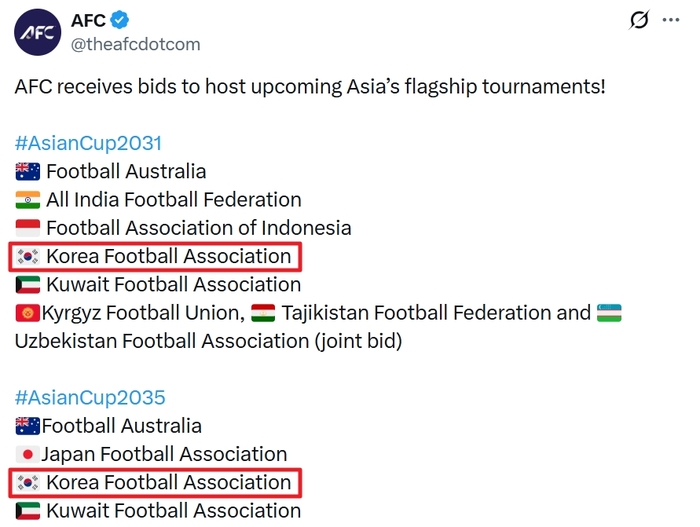Select the "All India Football Federation" text
The image size is (700, 527).
173,200
